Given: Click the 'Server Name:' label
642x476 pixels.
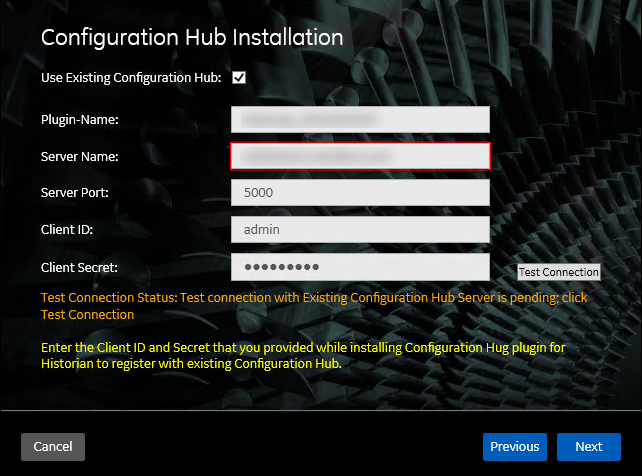Looking at the screenshot, I should 80,156.
